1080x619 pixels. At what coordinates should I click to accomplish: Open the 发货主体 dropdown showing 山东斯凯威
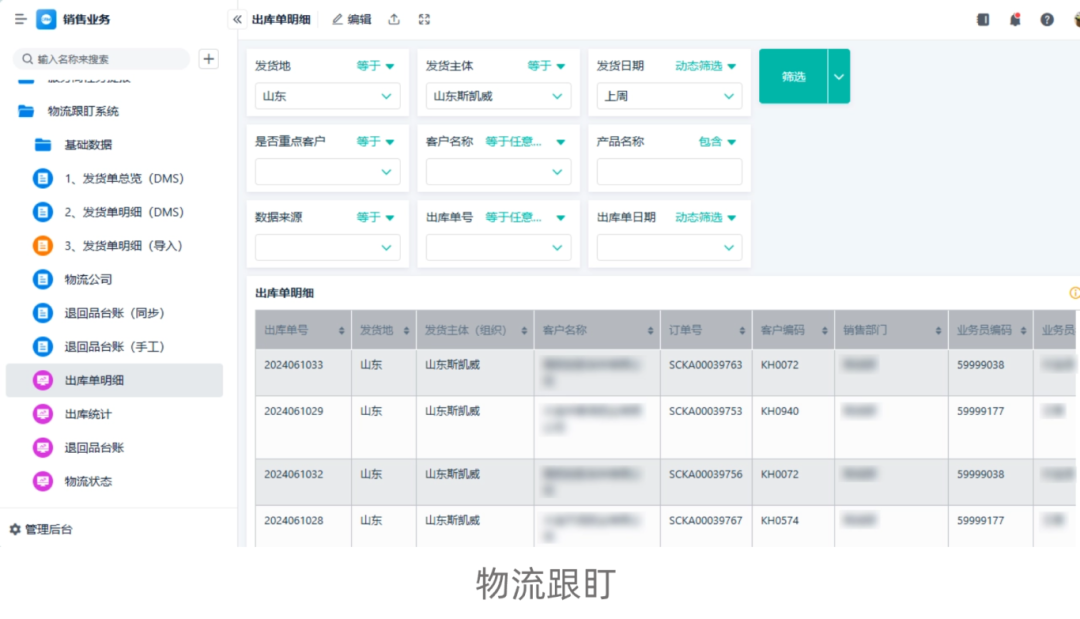click(498, 96)
